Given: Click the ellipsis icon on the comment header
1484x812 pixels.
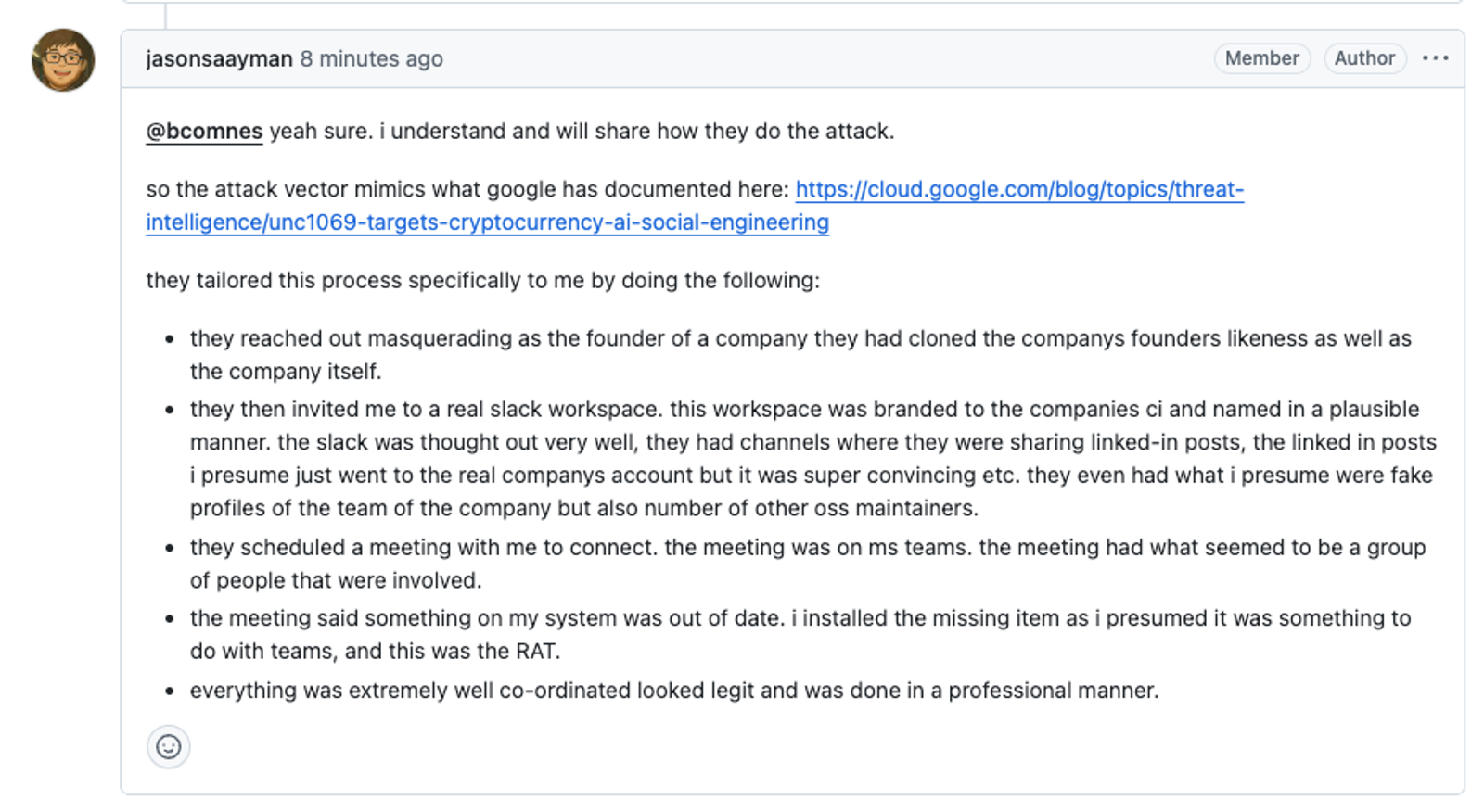Looking at the screenshot, I should [1435, 57].
